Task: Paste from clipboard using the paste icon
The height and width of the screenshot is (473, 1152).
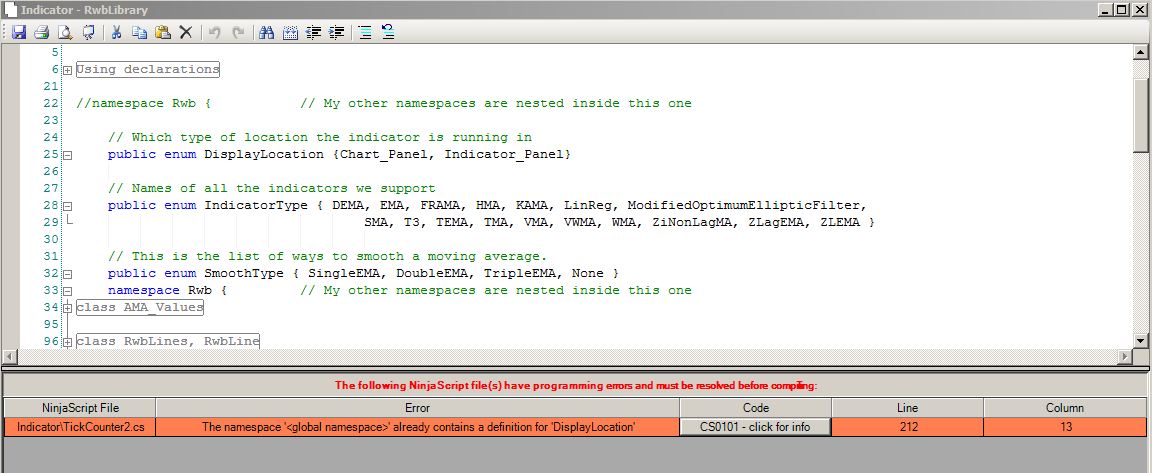Action: pos(163,32)
